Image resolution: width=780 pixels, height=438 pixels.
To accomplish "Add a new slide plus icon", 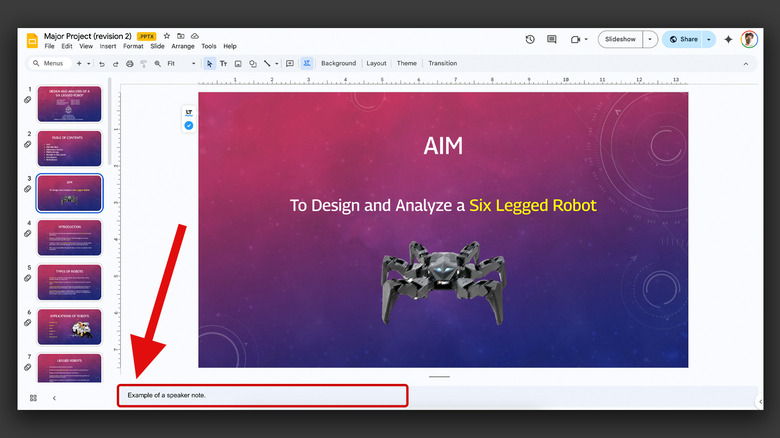I will tap(79, 64).
